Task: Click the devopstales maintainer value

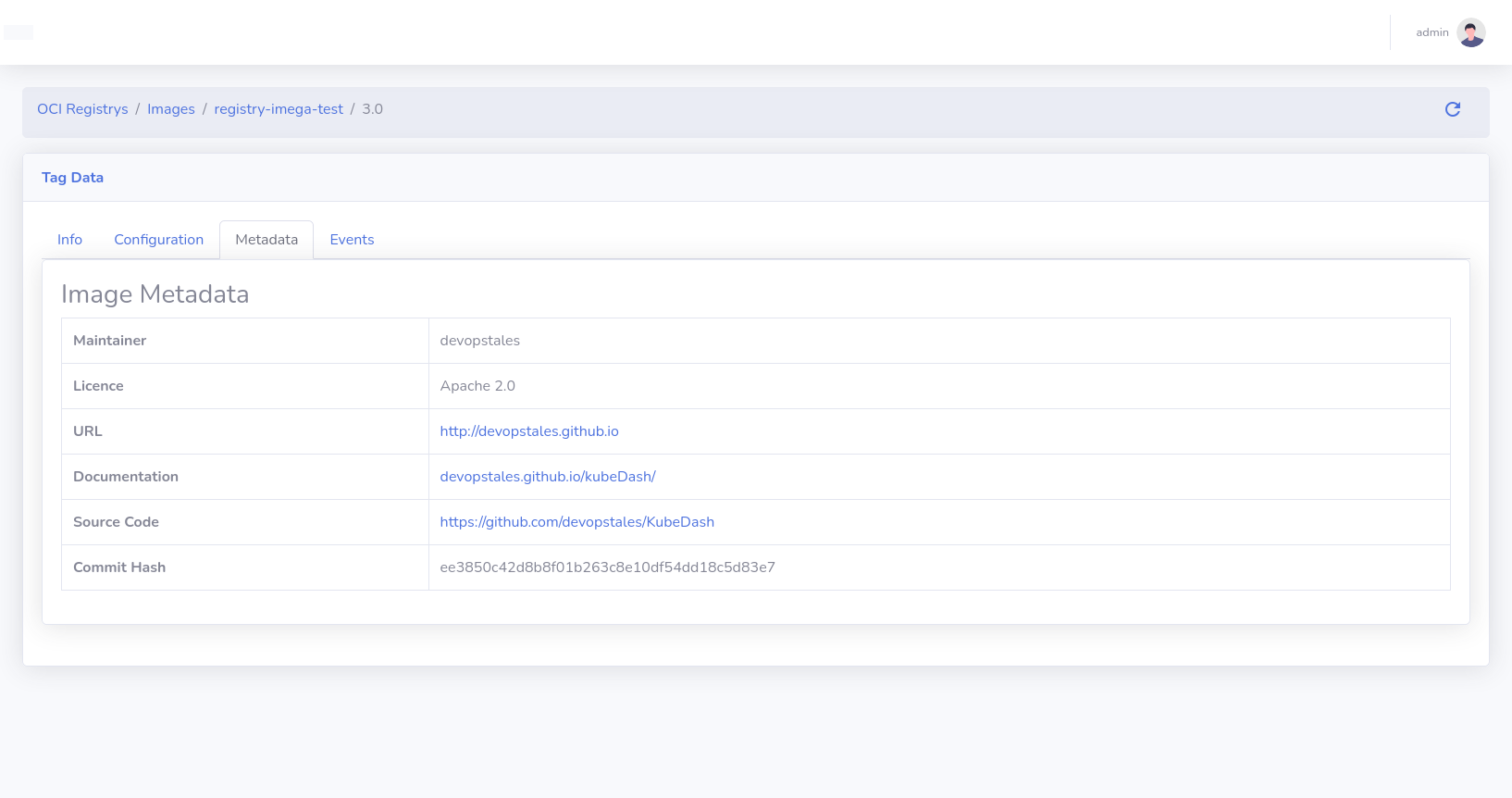Action: pyautogui.click(x=479, y=341)
